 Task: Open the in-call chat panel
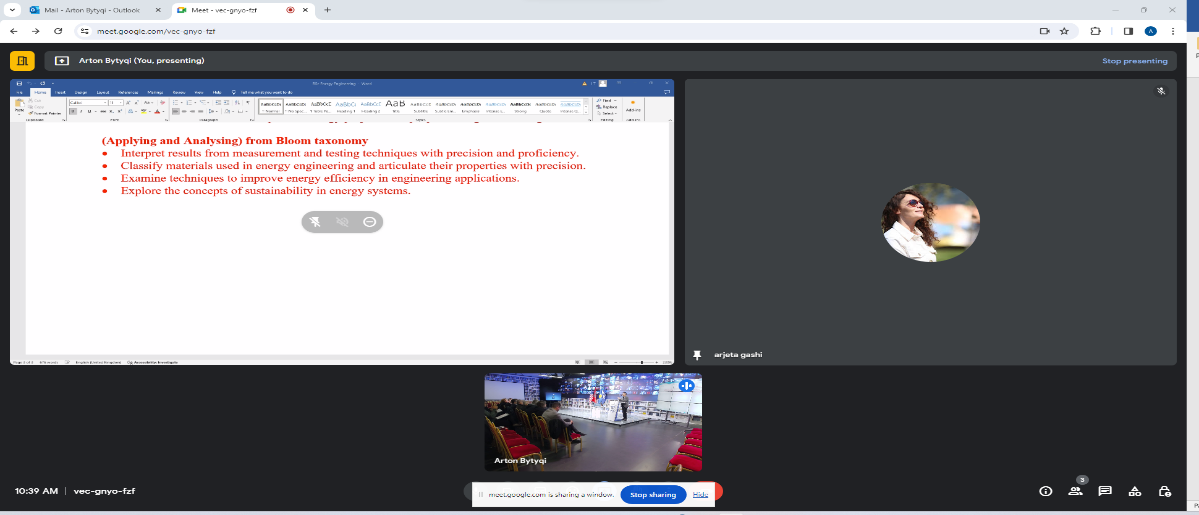click(x=1105, y=491)
